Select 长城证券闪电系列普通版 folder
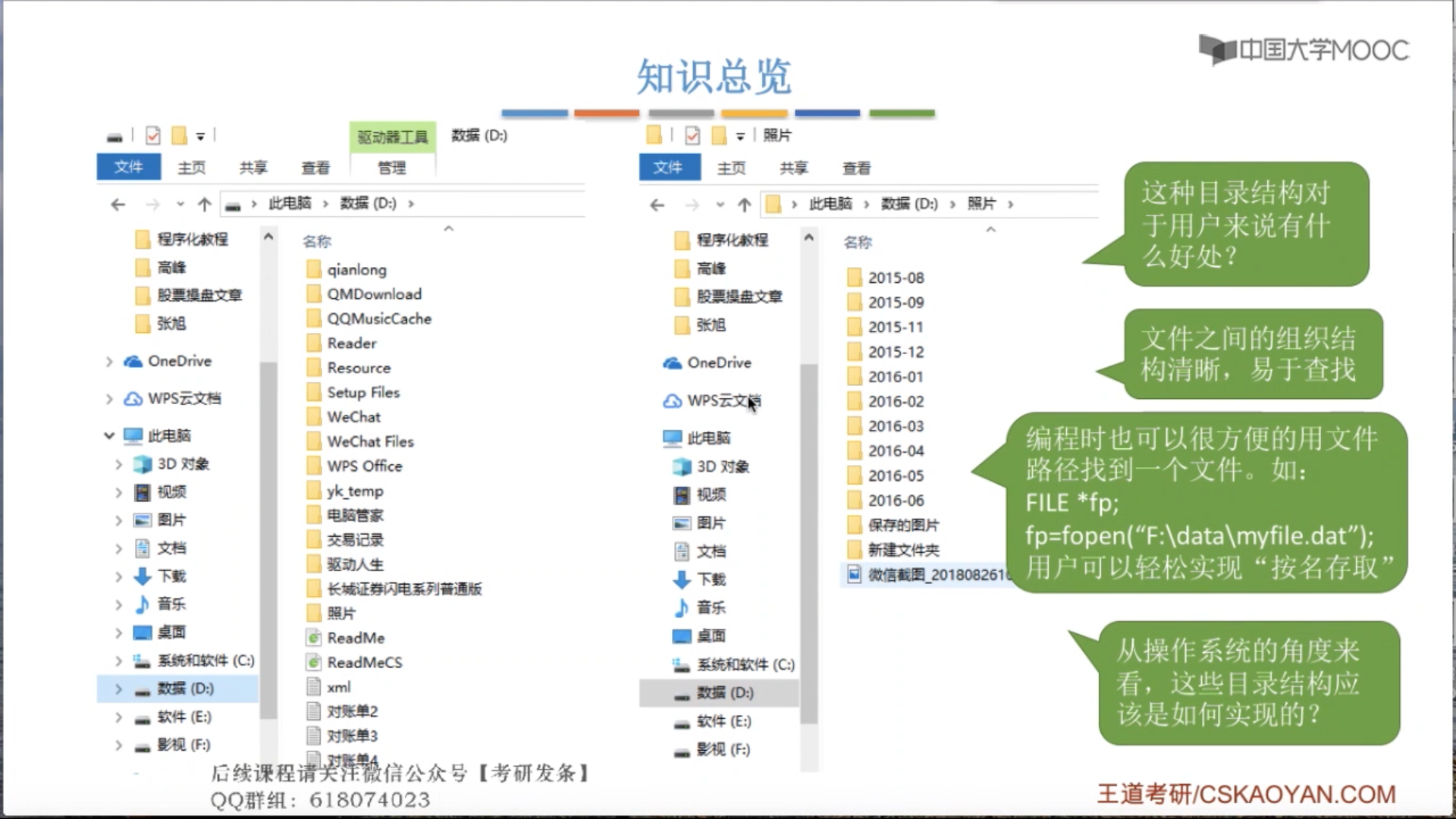The height and width of the screenshot is (819, 1456). 394,589
